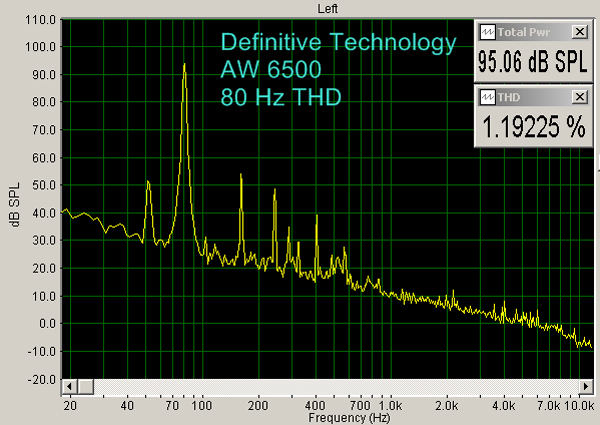Click the 'AW 6500' annotation text
The image size is (600, 425).
(271, 69)
